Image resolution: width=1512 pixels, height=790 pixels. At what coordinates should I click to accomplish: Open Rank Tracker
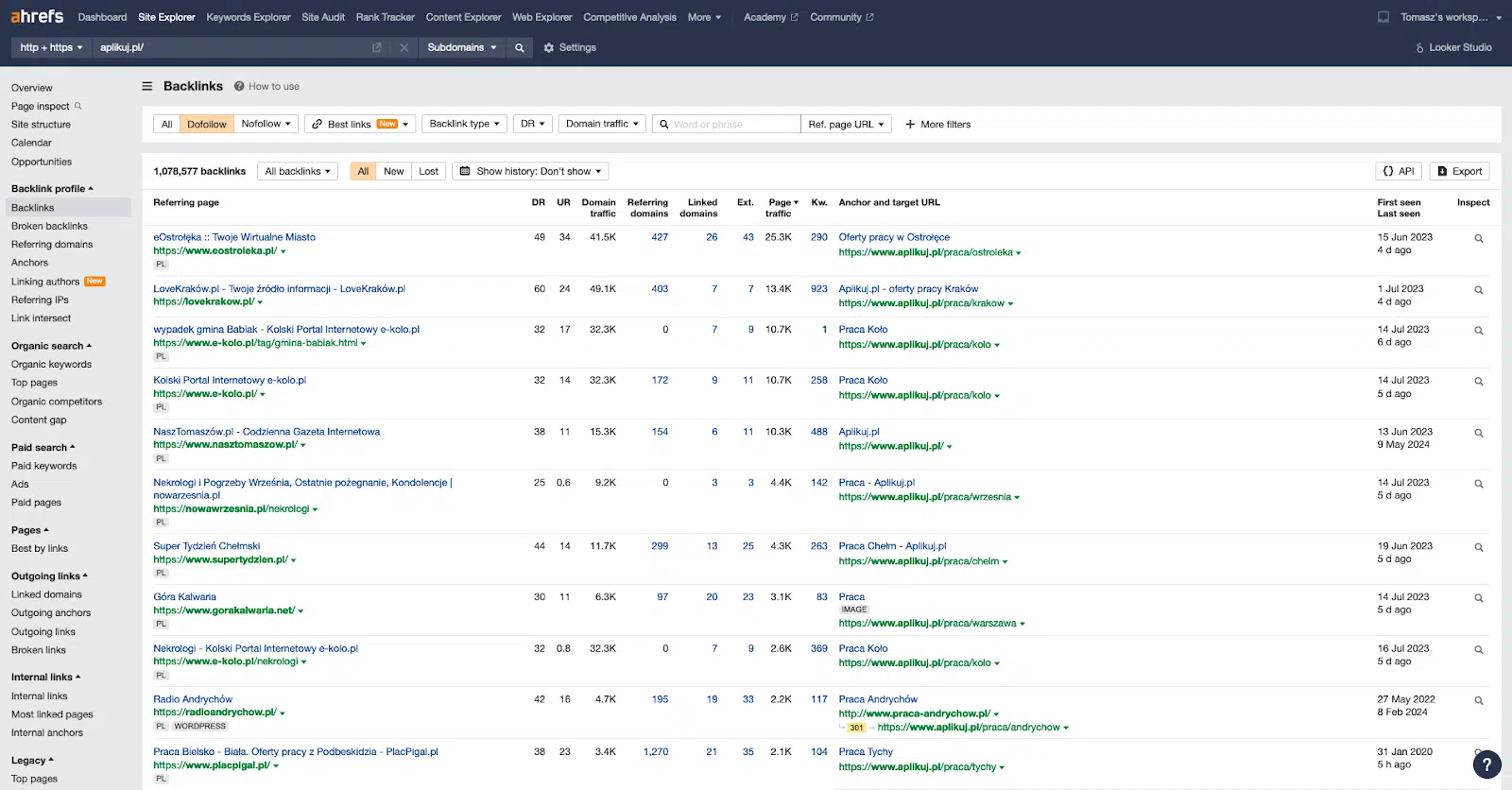pyautogui.click(x=386, y=17)
